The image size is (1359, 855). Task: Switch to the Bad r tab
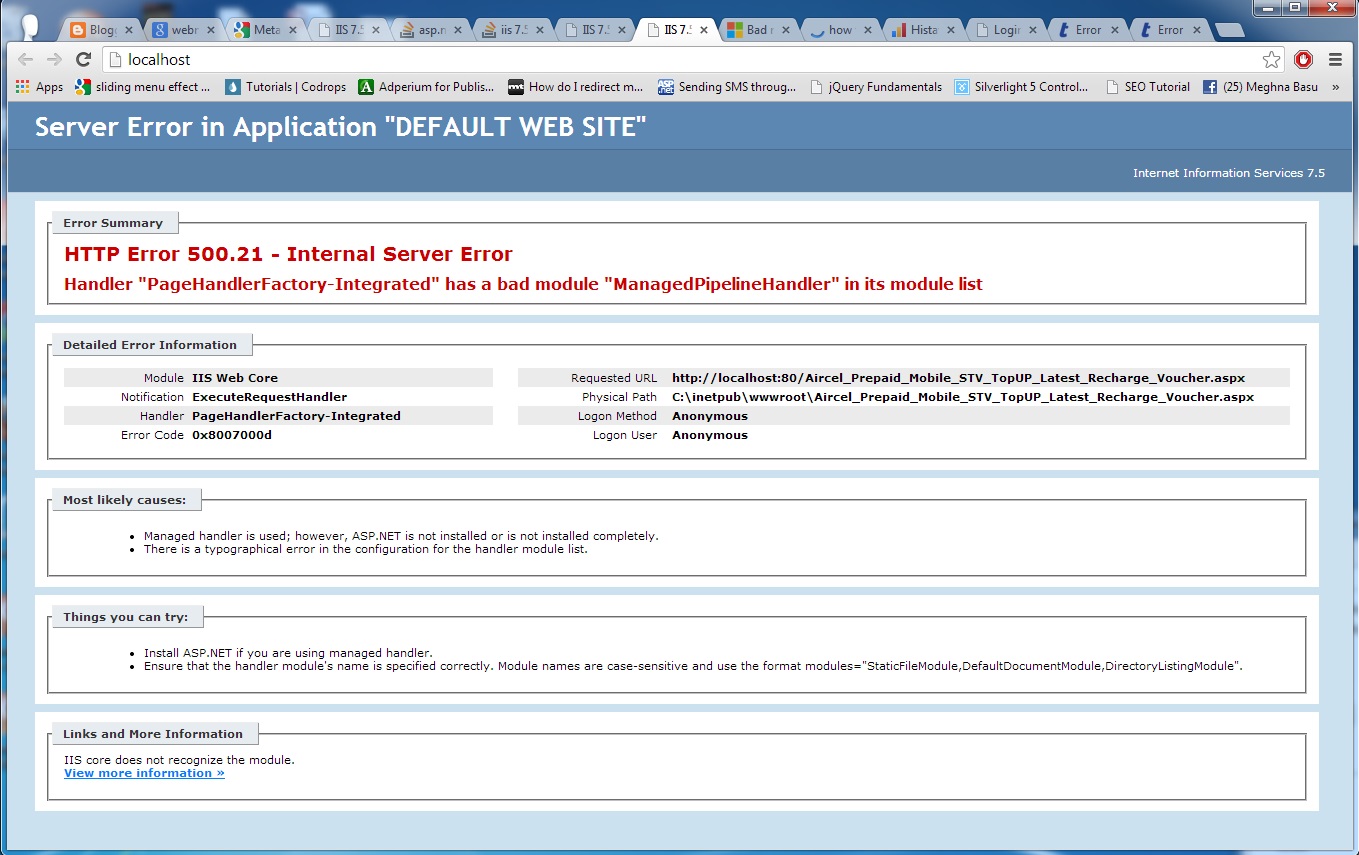pyautogui.click(x=758, y=30)
